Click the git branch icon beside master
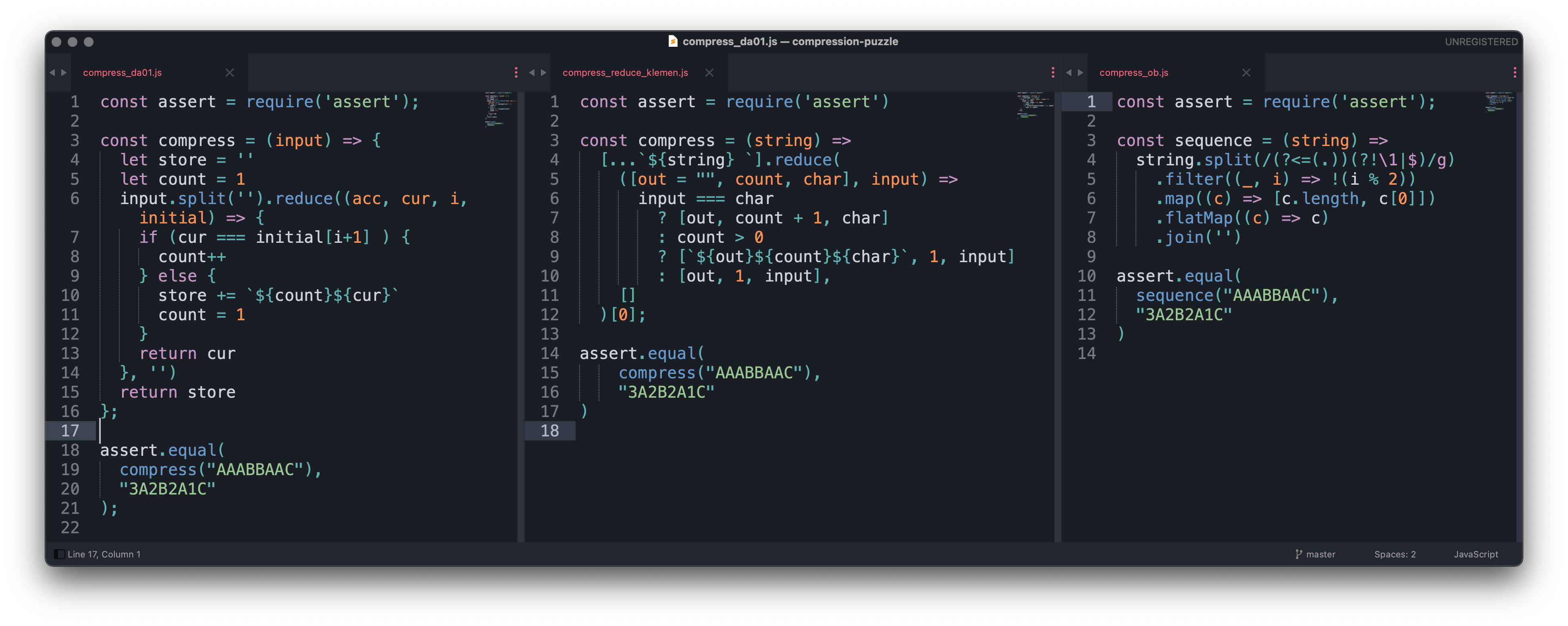The height and width of the screenshot is (626, 1568). (x=1298, y=554)
